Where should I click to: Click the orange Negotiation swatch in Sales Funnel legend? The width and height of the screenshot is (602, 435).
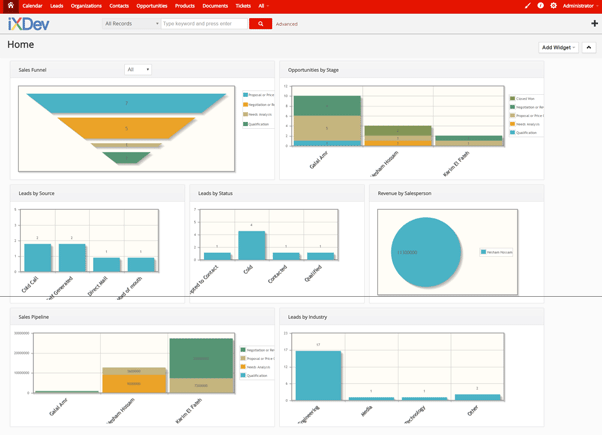click(245, 104)
